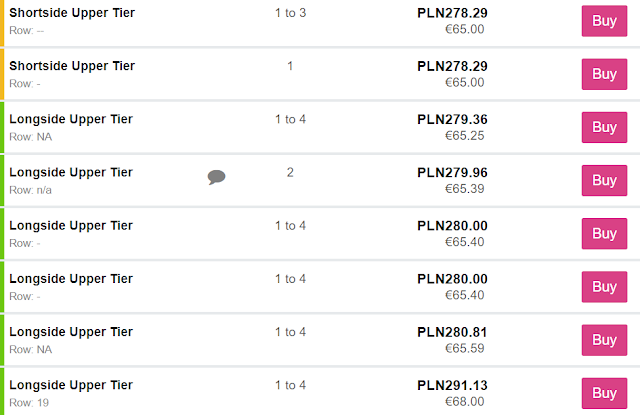The image size is (640, 415).
Task: Click the 'Row: n/a' label
Action: 30,189
